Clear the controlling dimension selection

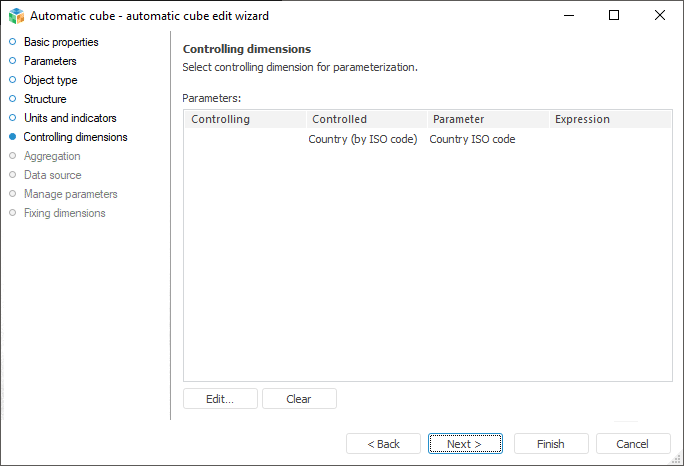point(299,399)
